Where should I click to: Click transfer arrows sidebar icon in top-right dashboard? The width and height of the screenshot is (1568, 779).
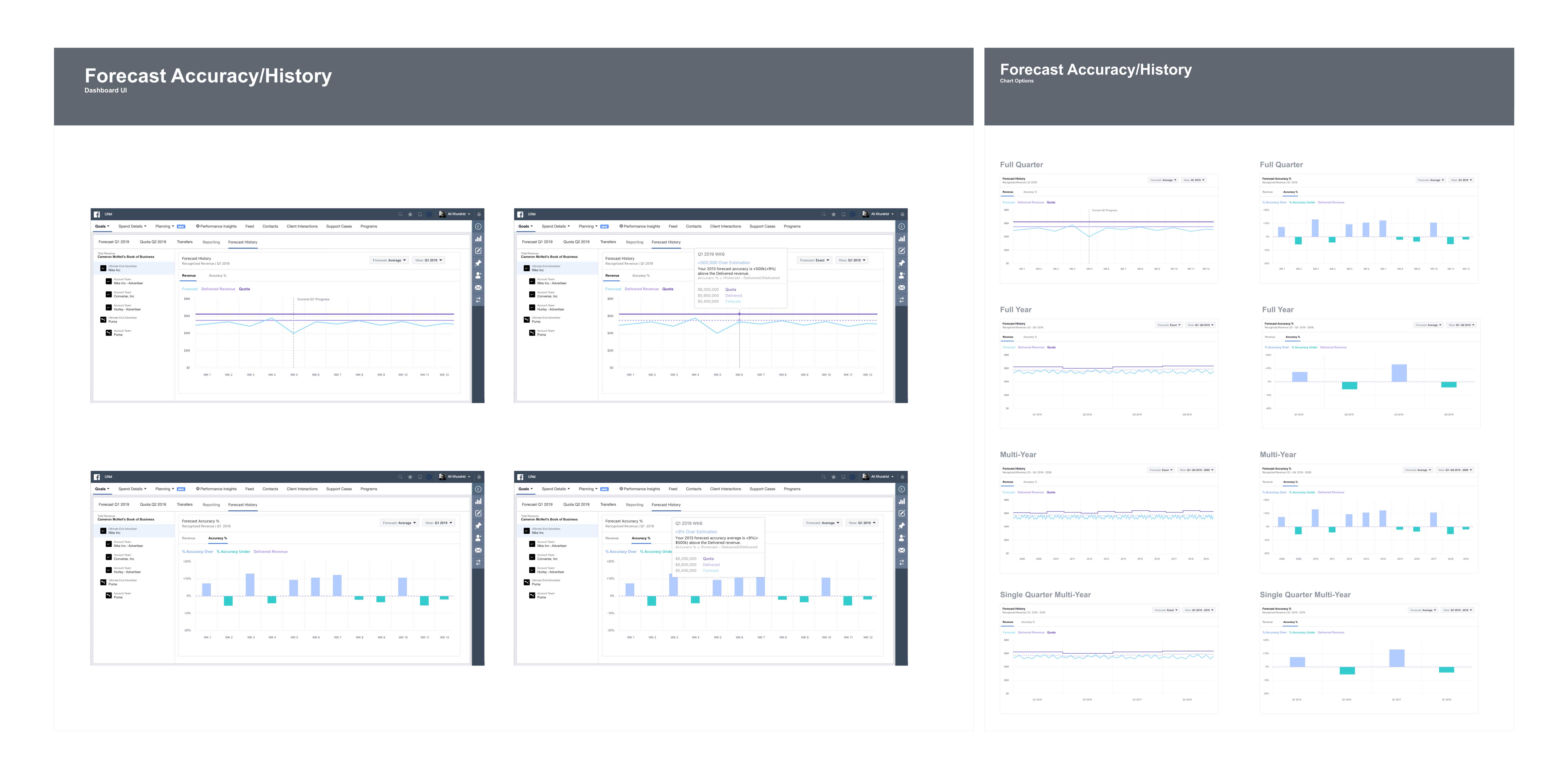[902, 300]
